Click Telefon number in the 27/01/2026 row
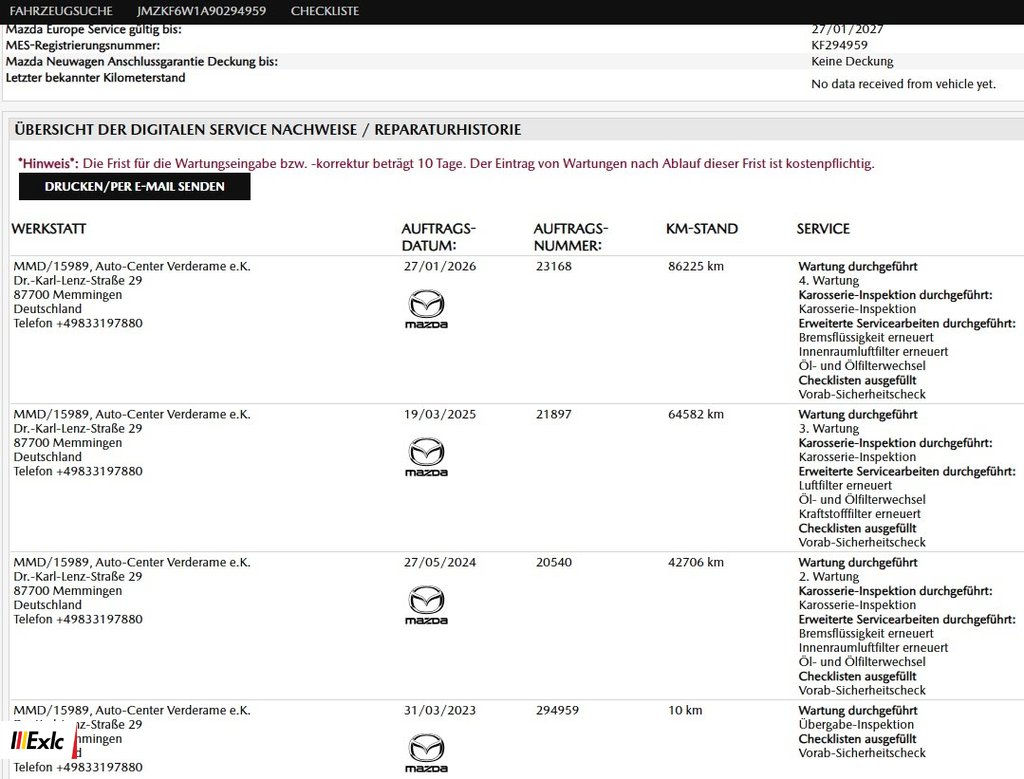 click(x=78, y=323)
